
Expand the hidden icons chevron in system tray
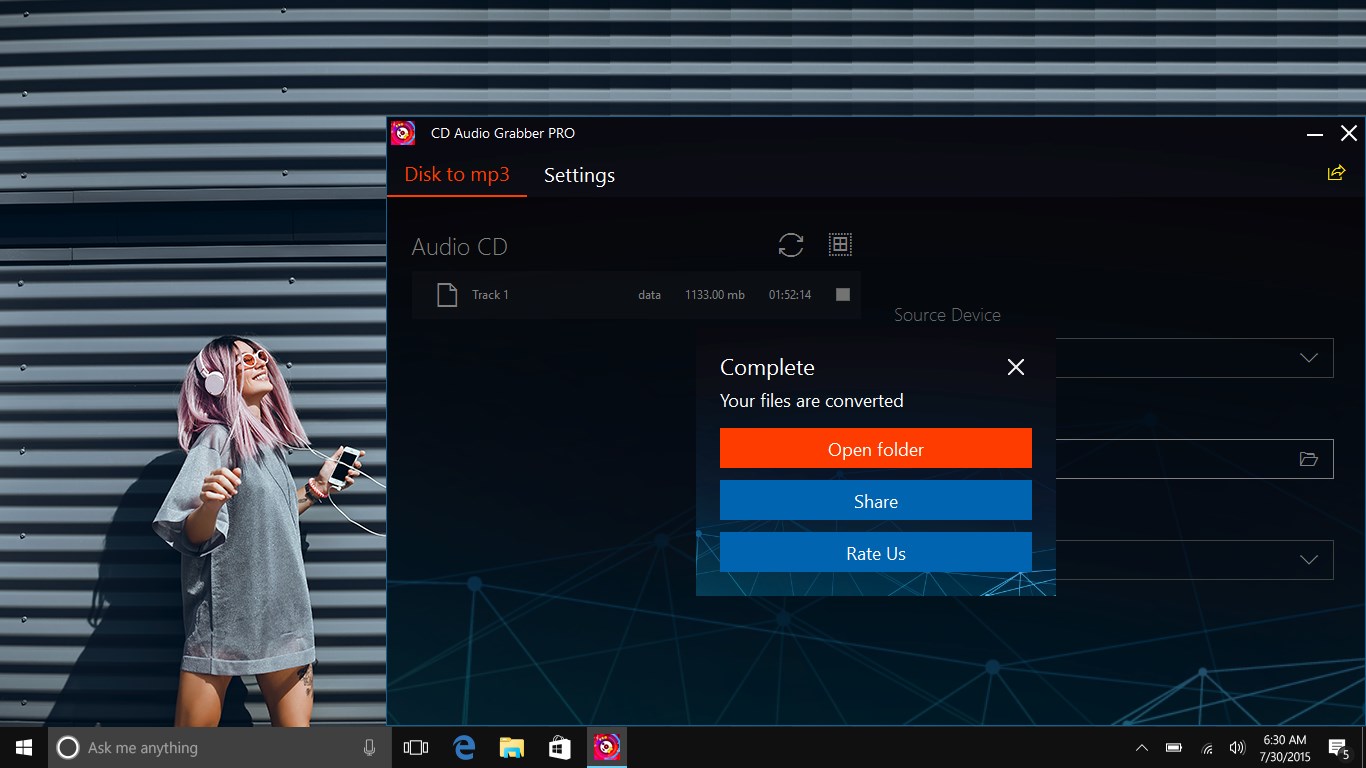point(1141,747)
